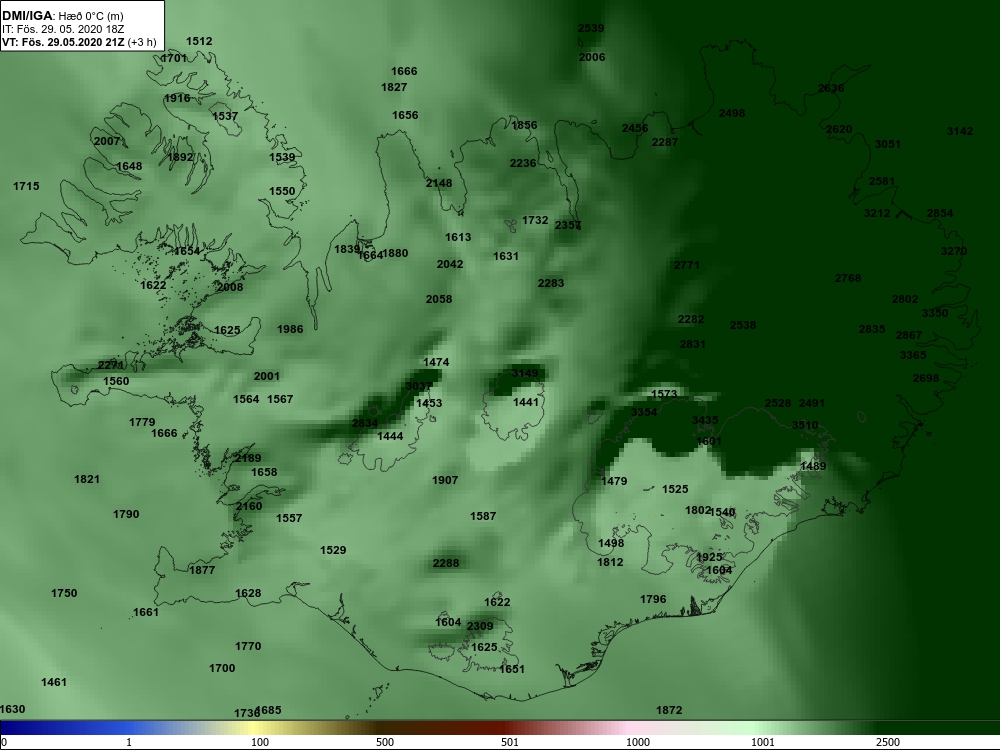The height and width of the screenshot is (750, 1000).
Task: Select the color scale label 2500
Action: (x=888, y=742)
